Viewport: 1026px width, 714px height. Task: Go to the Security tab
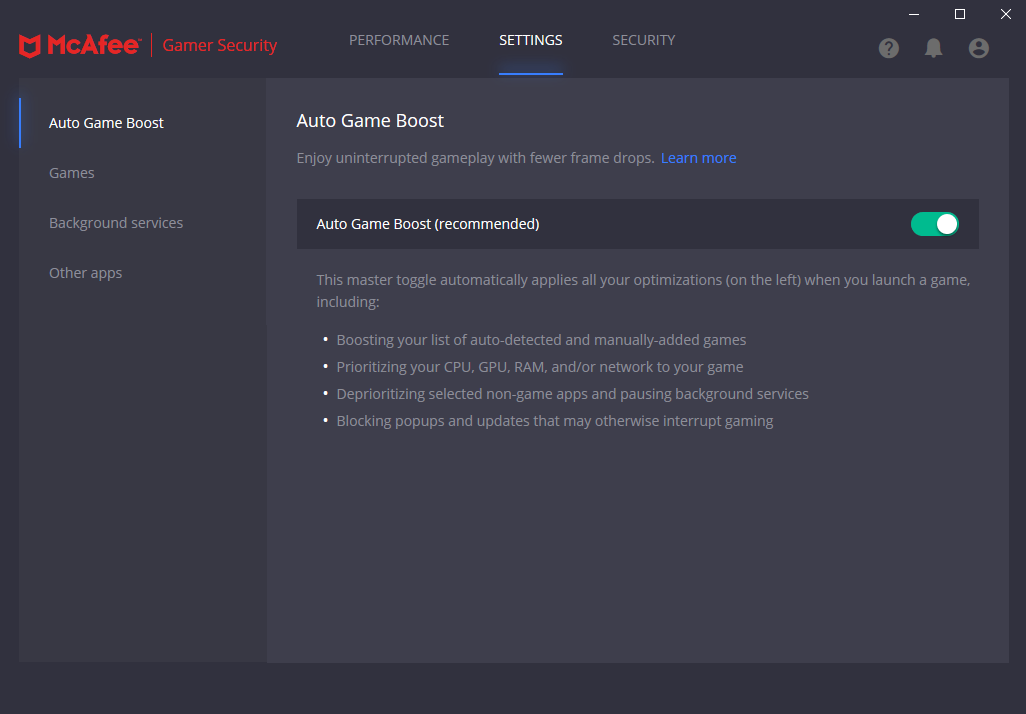643,40
